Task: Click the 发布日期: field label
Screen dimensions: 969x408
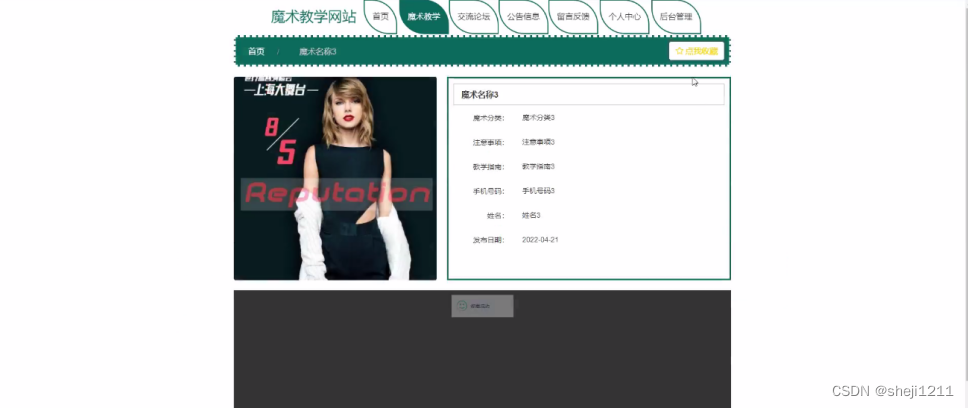Action: coord(489,240)
